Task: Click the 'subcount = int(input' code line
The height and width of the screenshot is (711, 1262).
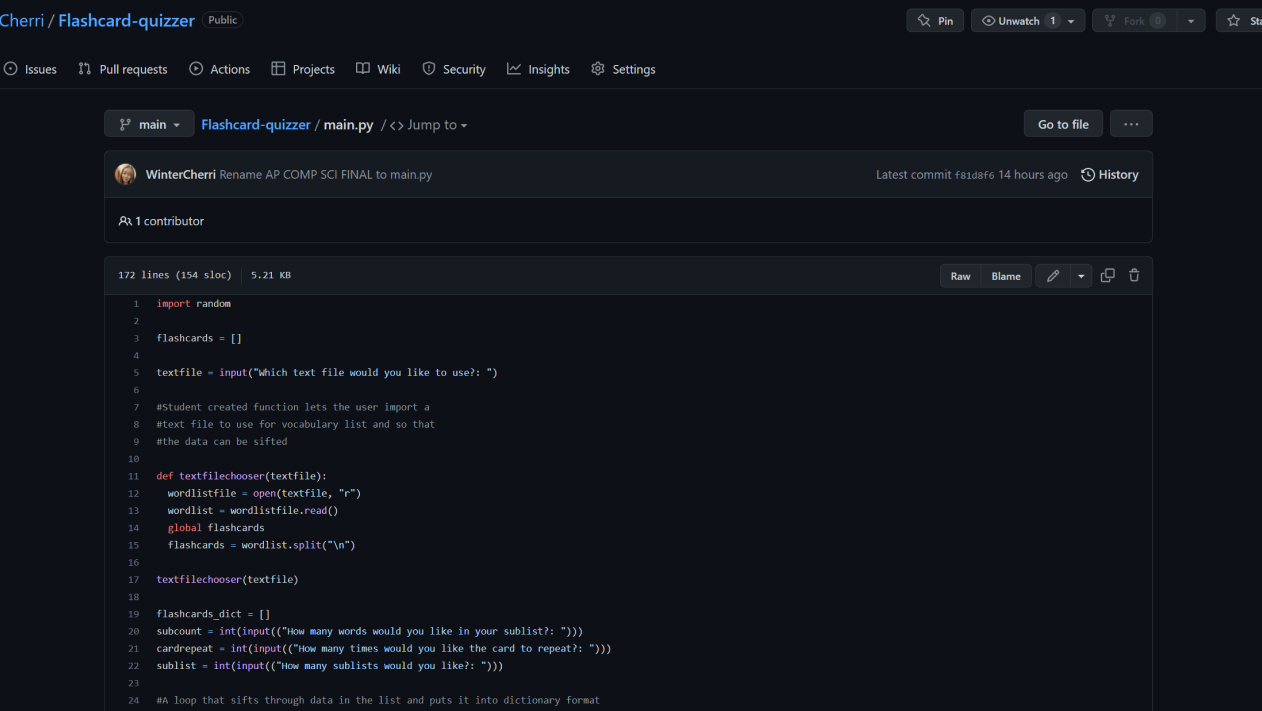Action: tap(370, 632)
